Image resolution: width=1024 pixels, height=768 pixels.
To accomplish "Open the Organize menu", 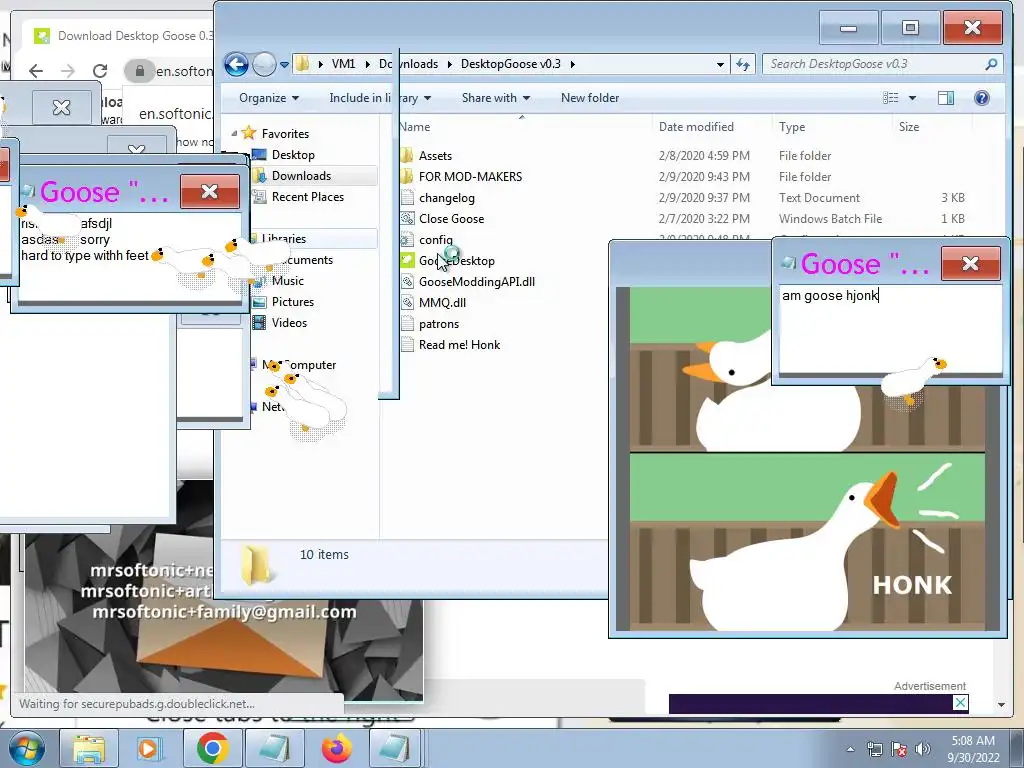I will (x=268, y=98).
